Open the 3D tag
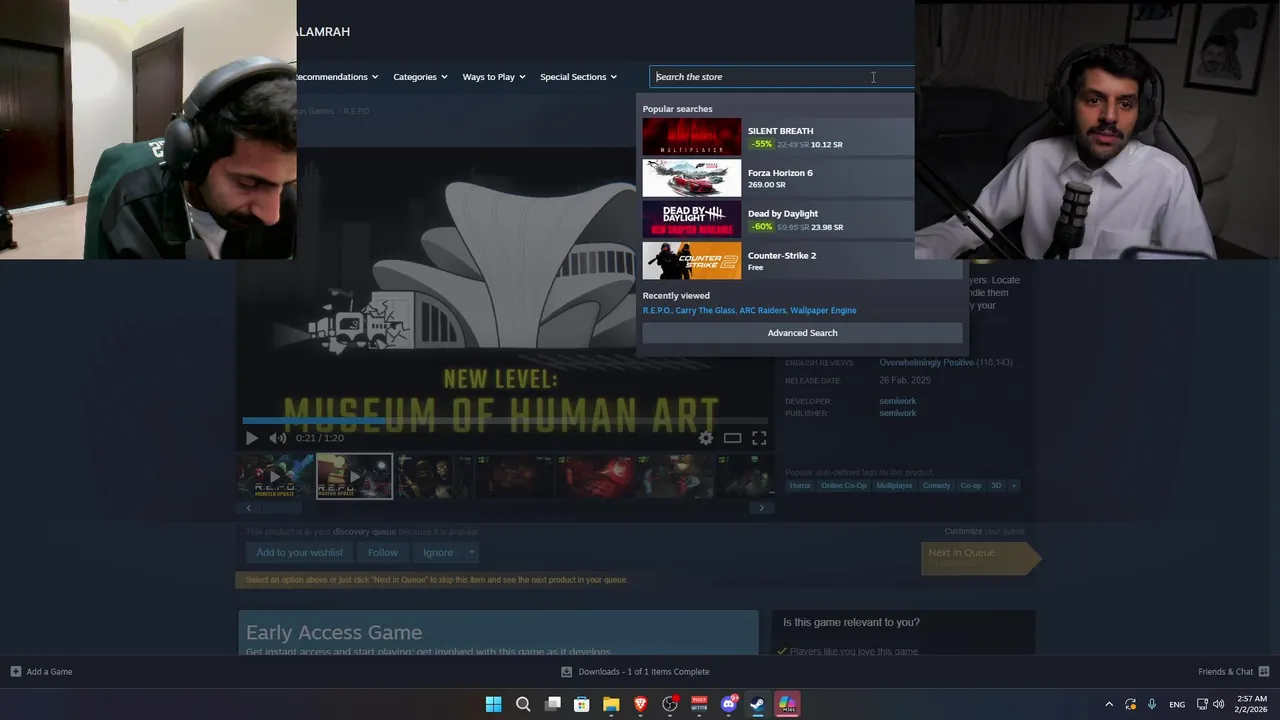The image size is (1280, 720). coord(996,486)
